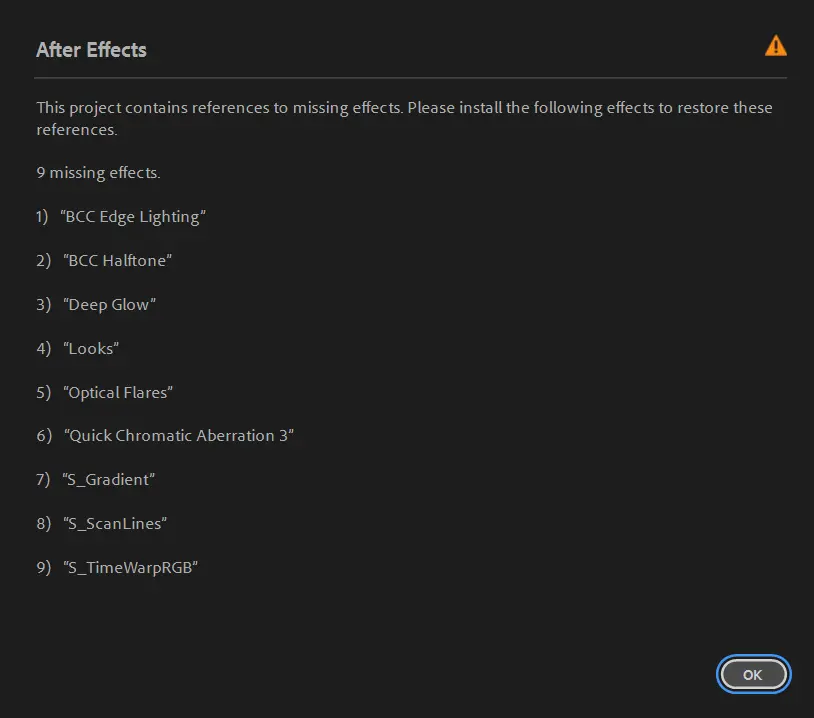This screenshot has height=718, width=814.
Task: Click the "9)" list number marker
Action: [43, 568]
